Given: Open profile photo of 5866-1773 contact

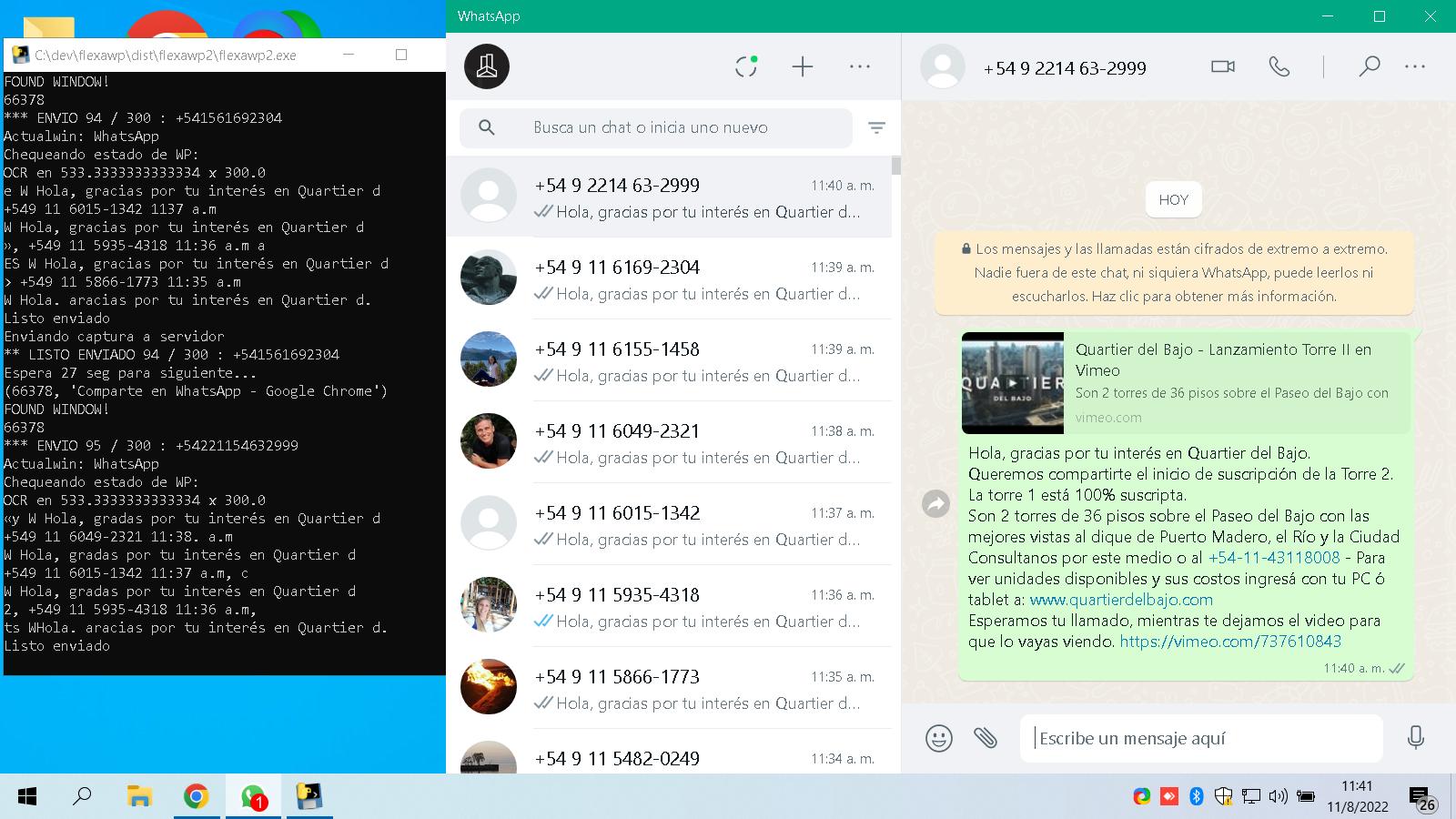Looking at the screenshot, I should [489, 687].
